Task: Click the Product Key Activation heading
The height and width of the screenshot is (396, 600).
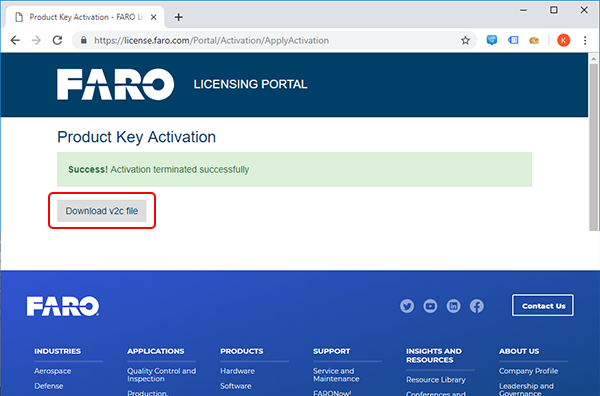Action: 137,137
